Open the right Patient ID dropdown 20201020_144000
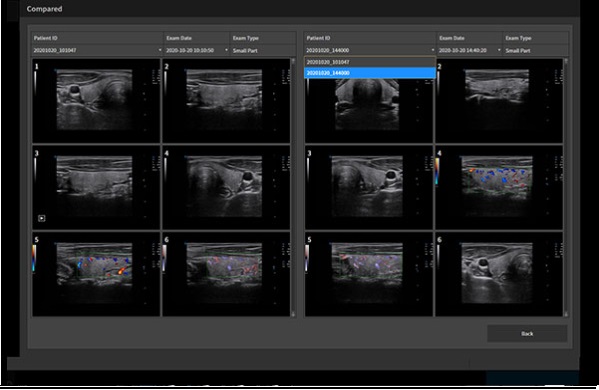The height and width of the screenshot is (390, 599). pos(370,50)
